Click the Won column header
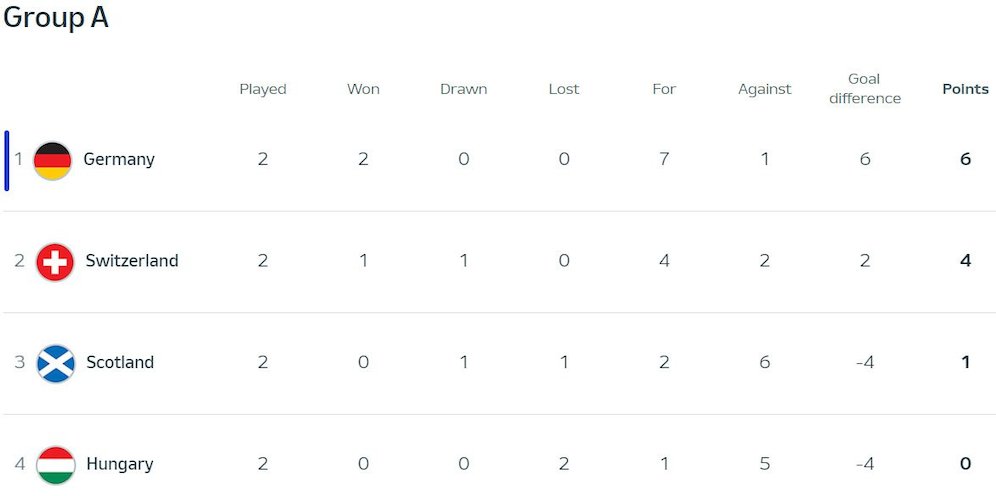 [363, 89]
